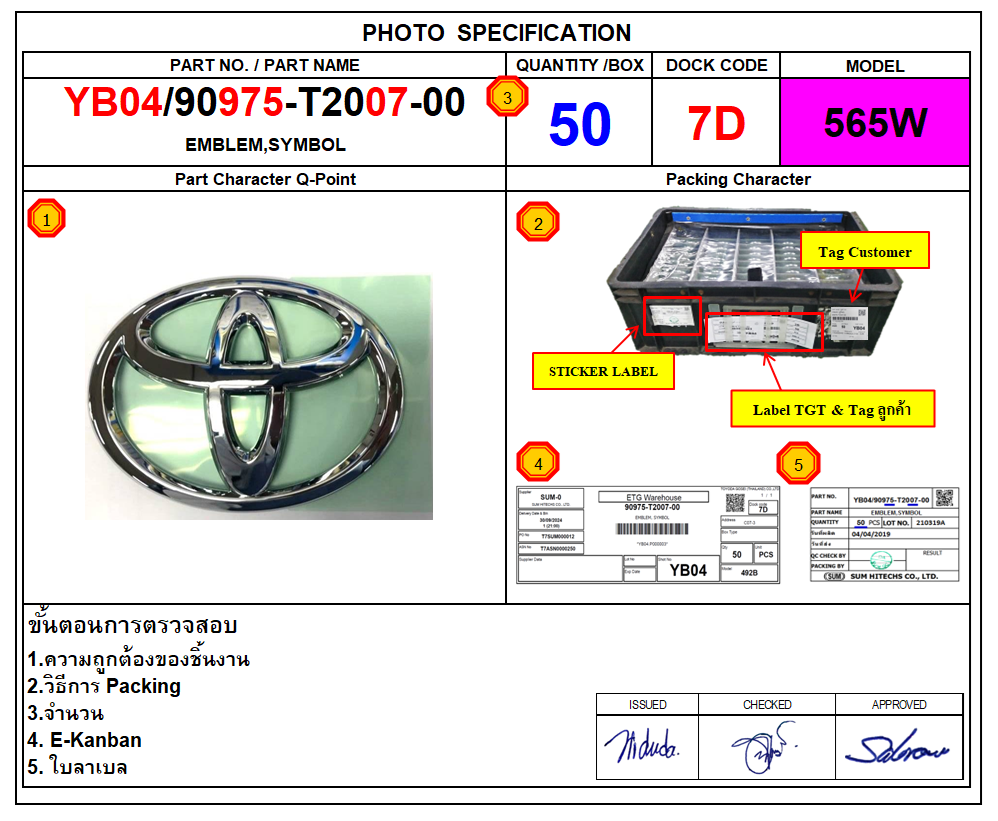Click the MODEL column header
This screenshot has width=998, height=821.
pos(875,66)
